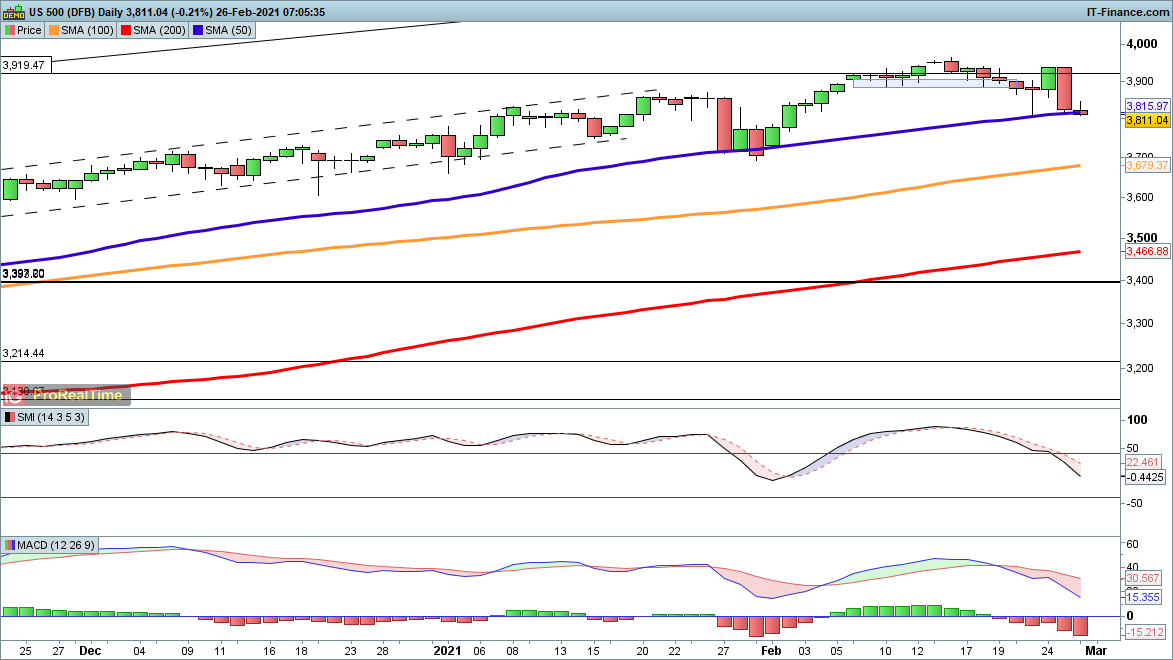Image resolution: width=1173 pixels, height=660 pixels.
Task: Click the DEMO badge icon in the title bar
Action: click(14, 12)
